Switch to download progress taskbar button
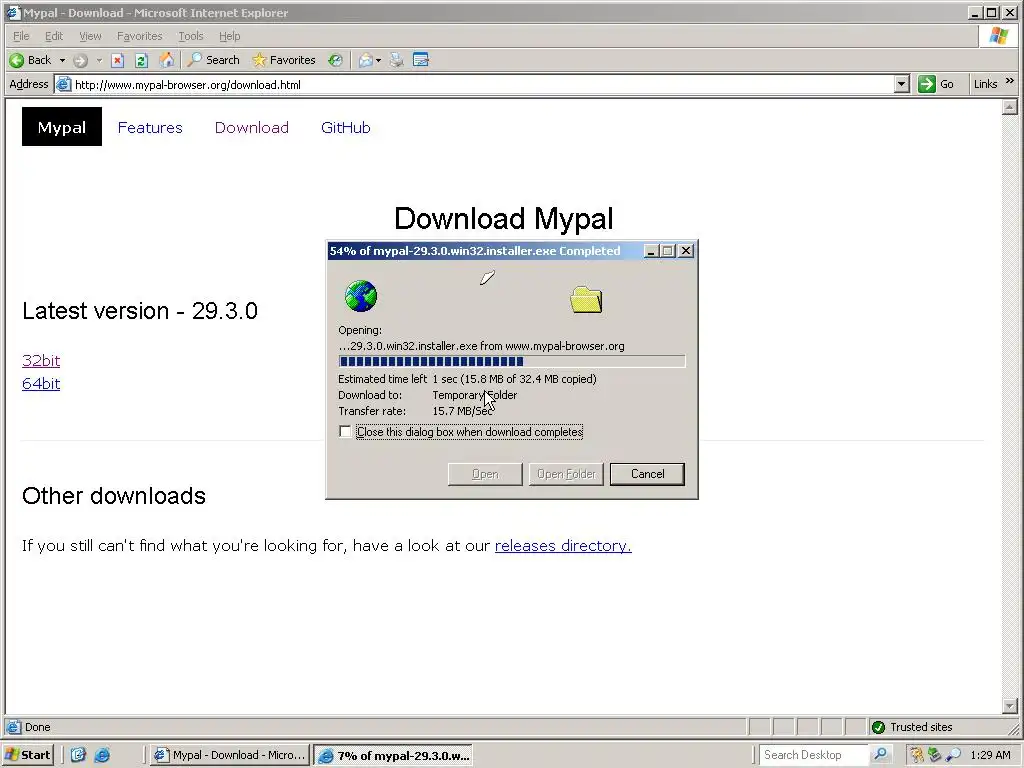 393,756
